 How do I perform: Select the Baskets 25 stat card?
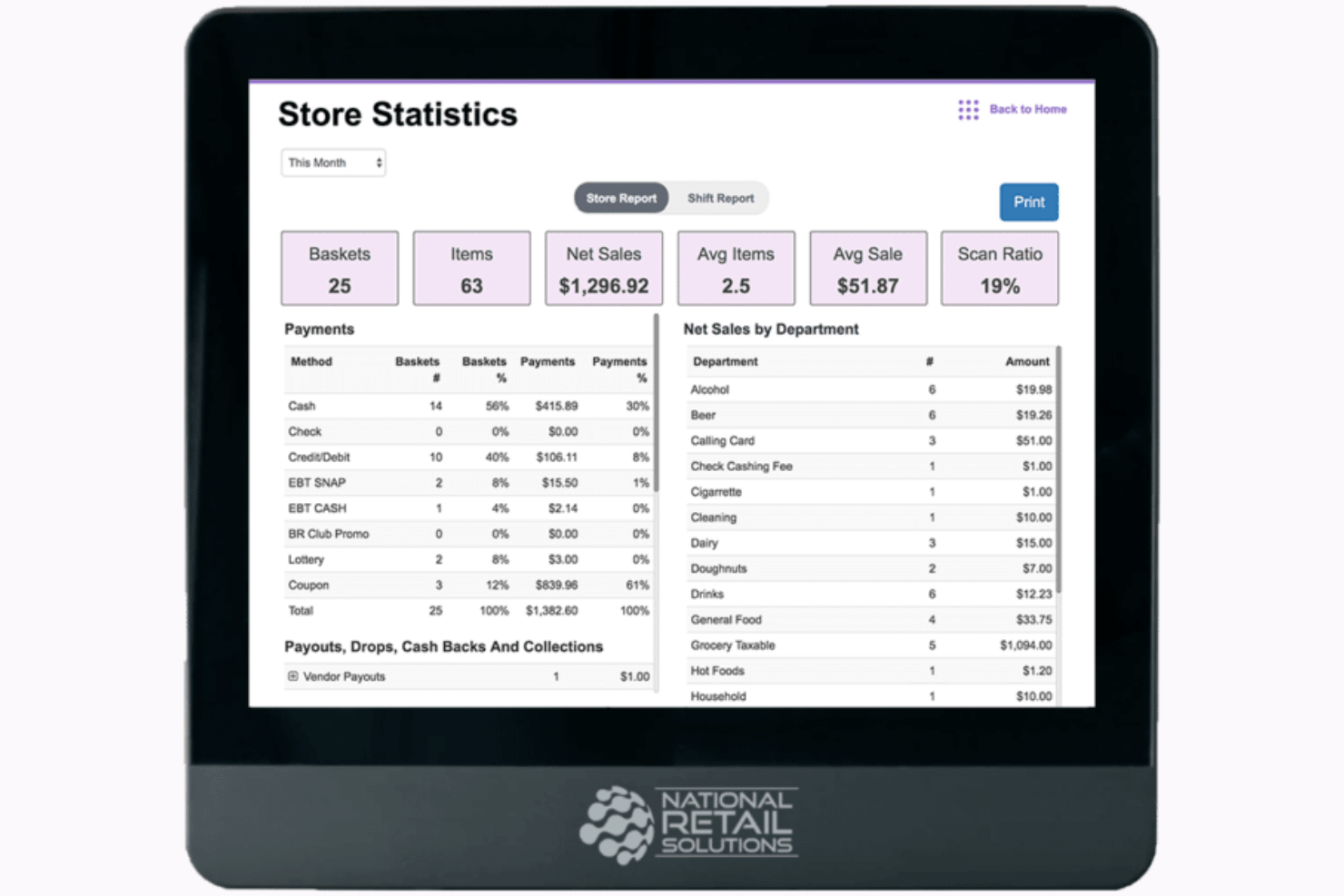point(340,268)
